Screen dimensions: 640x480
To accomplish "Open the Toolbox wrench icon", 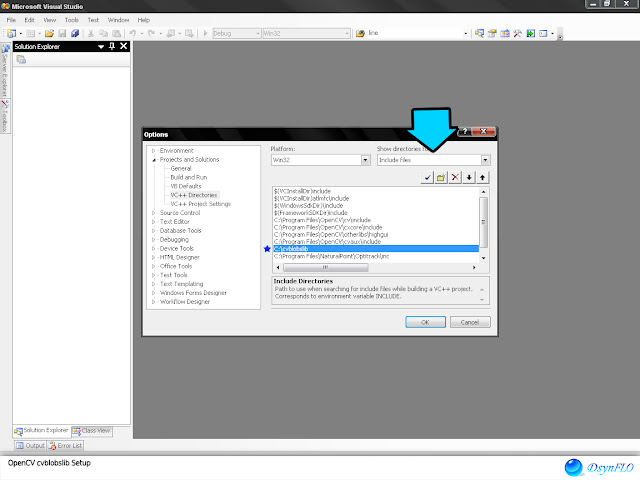I will click(x=518, y=33).
